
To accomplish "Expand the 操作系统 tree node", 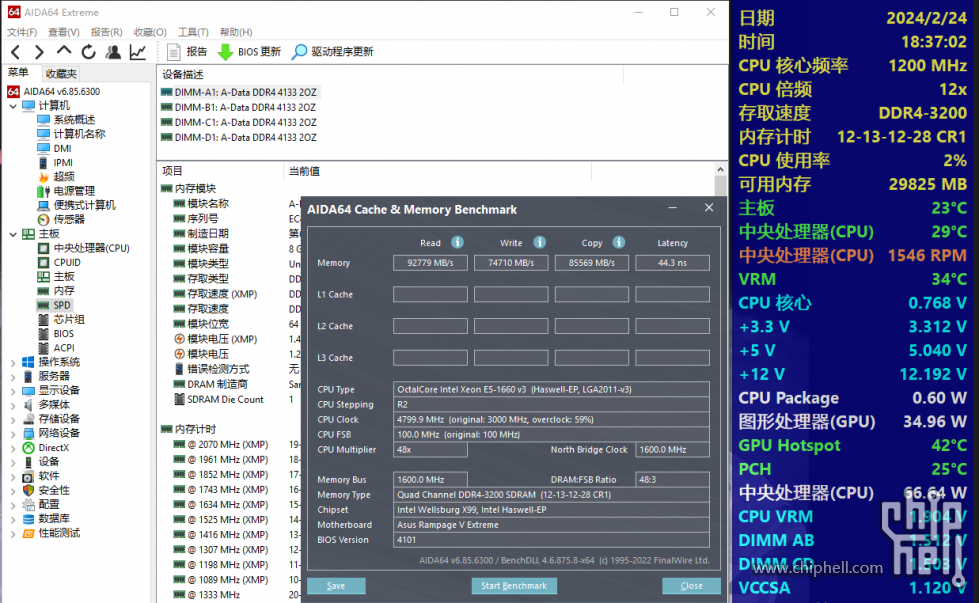I will [13, 362].
